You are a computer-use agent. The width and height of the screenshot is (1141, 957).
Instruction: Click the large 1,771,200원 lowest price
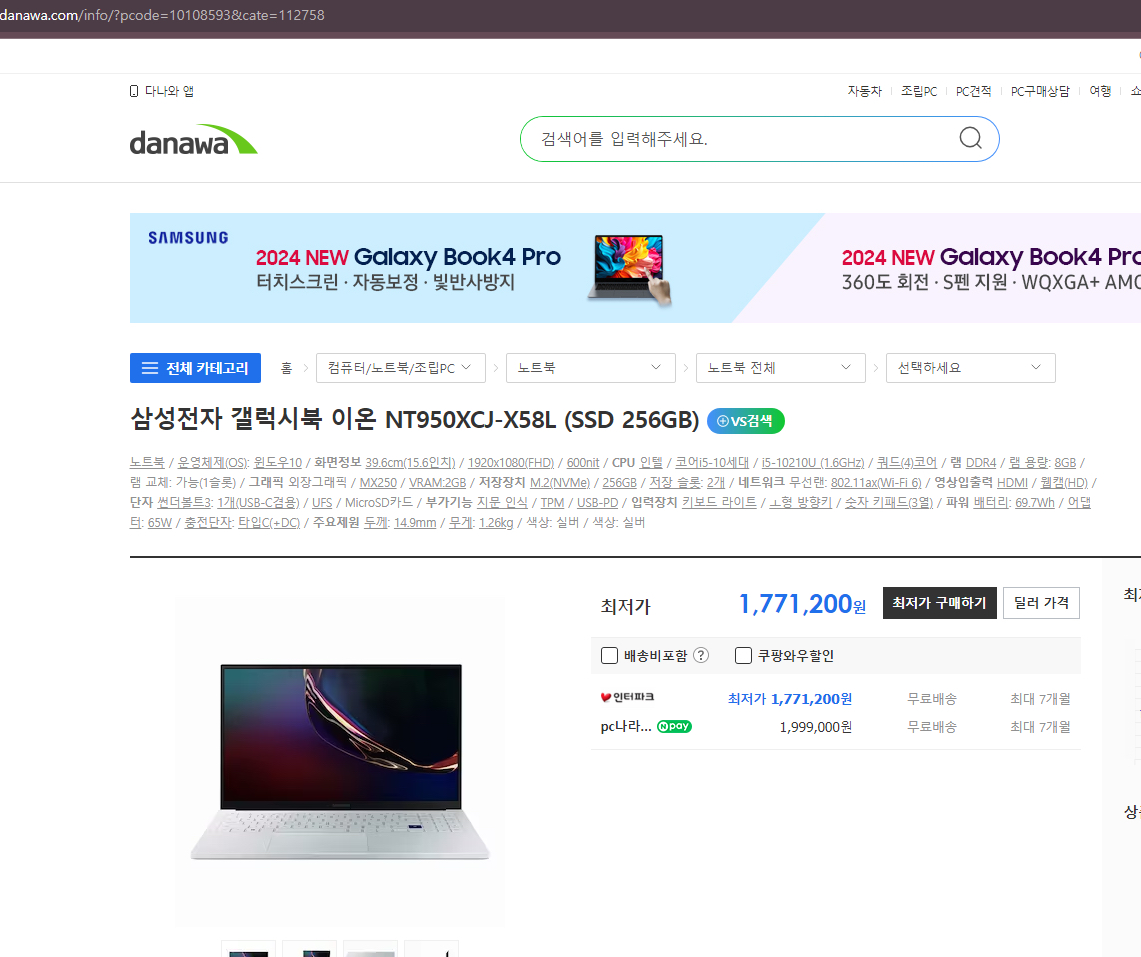(x=802, y=604)
